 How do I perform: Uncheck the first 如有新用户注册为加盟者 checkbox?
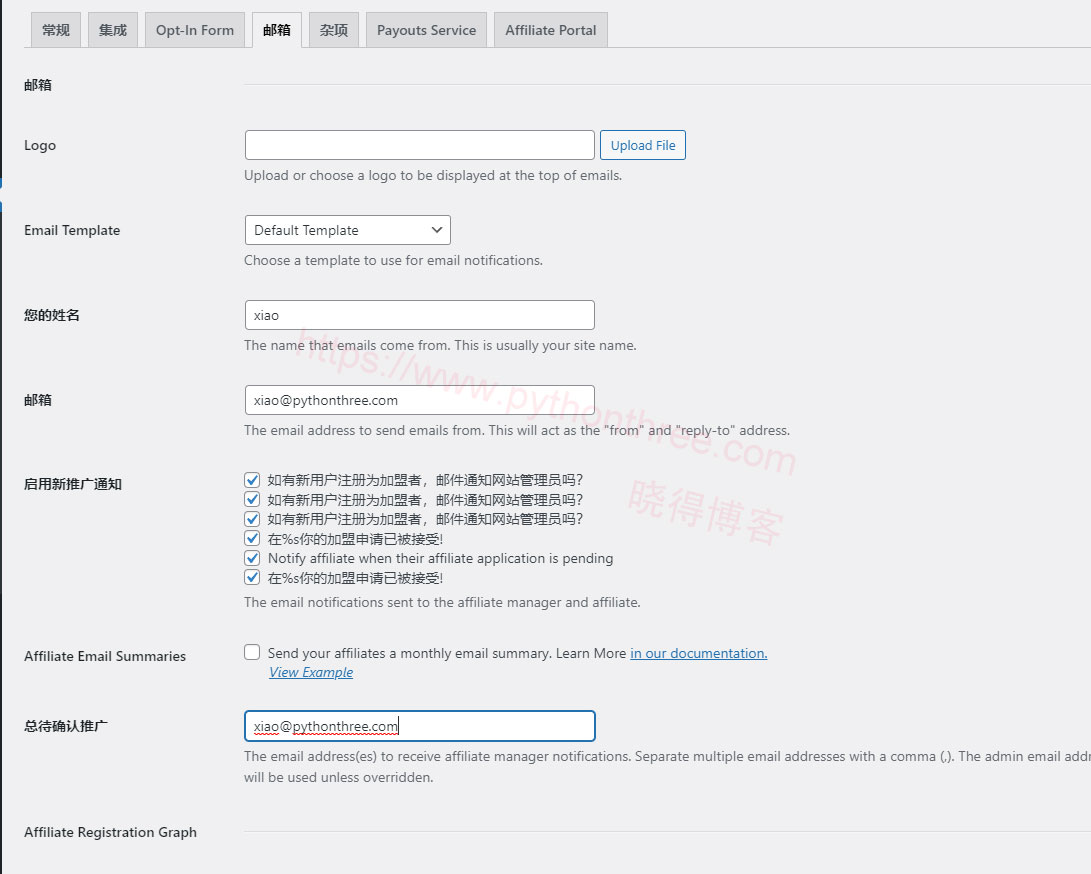click(x=252, y=479)
